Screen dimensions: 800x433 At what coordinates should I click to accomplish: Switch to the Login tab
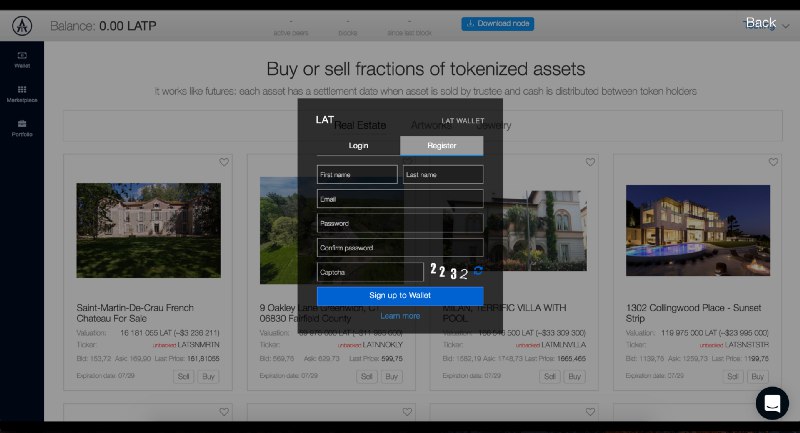pyautogui.click(x=358, y=145)
